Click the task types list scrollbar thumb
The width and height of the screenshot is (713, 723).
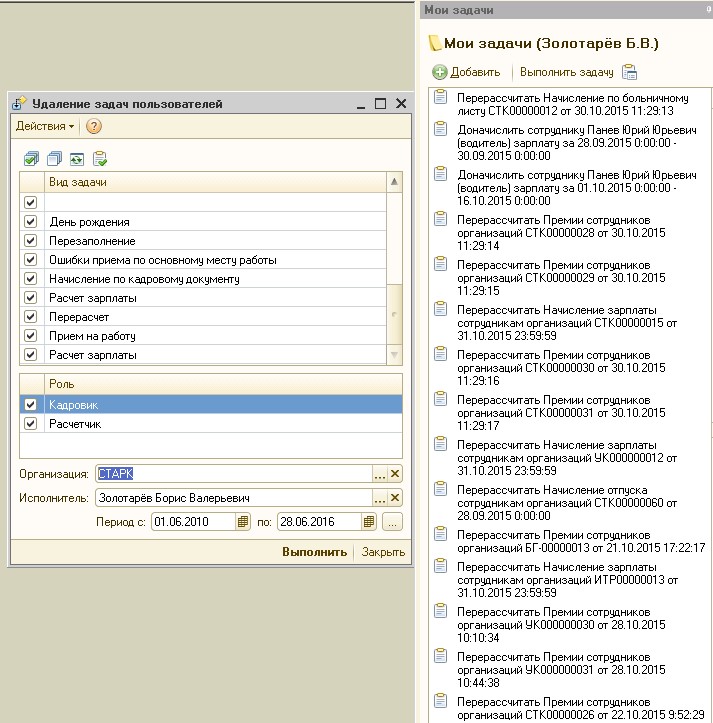click(x=394, y=314)
